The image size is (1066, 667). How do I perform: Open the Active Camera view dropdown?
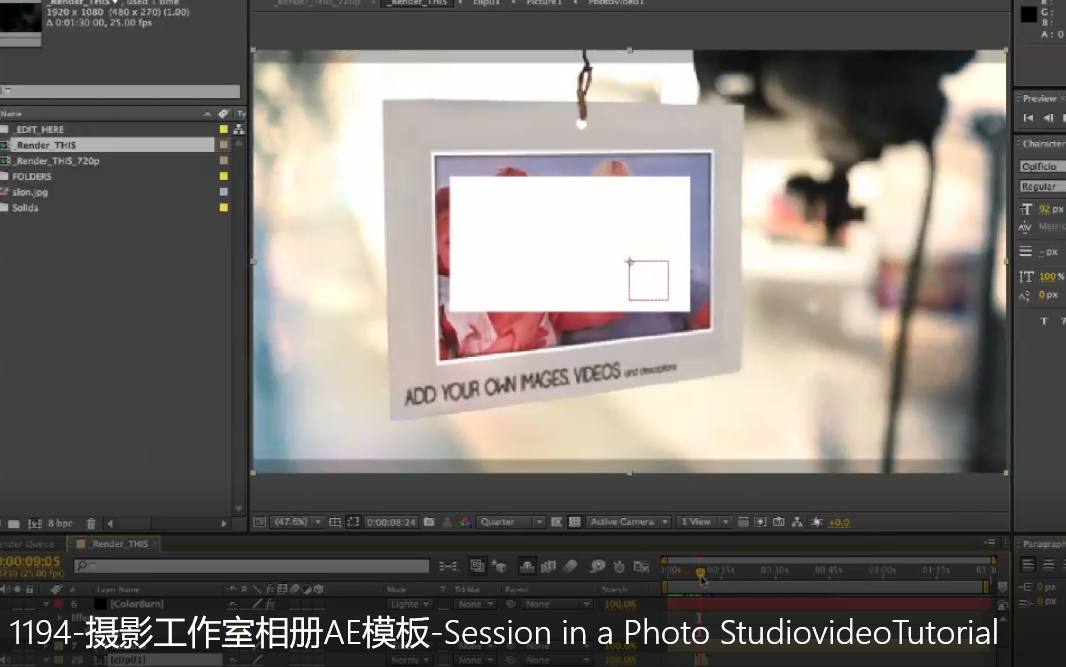coord(628,522)
